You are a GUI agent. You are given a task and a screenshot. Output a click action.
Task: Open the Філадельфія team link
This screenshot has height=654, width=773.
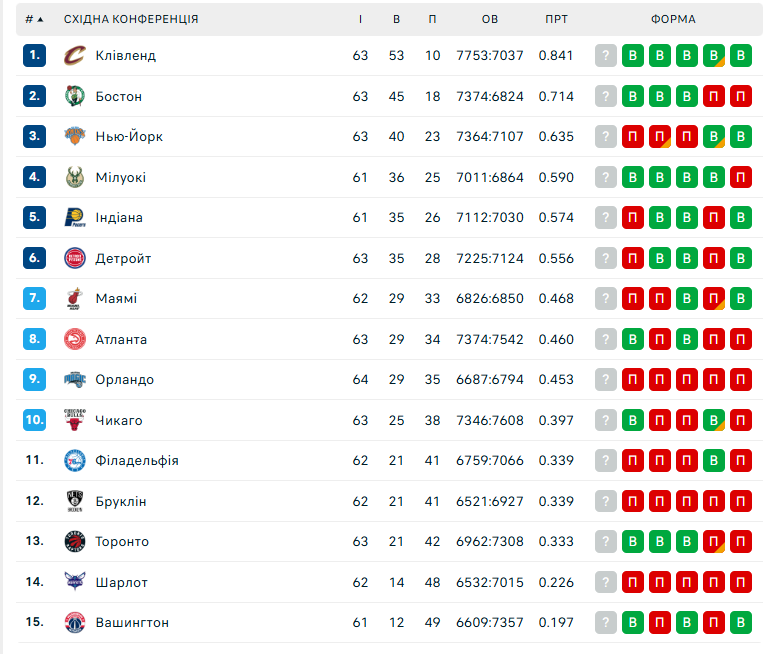pos(137,461)
